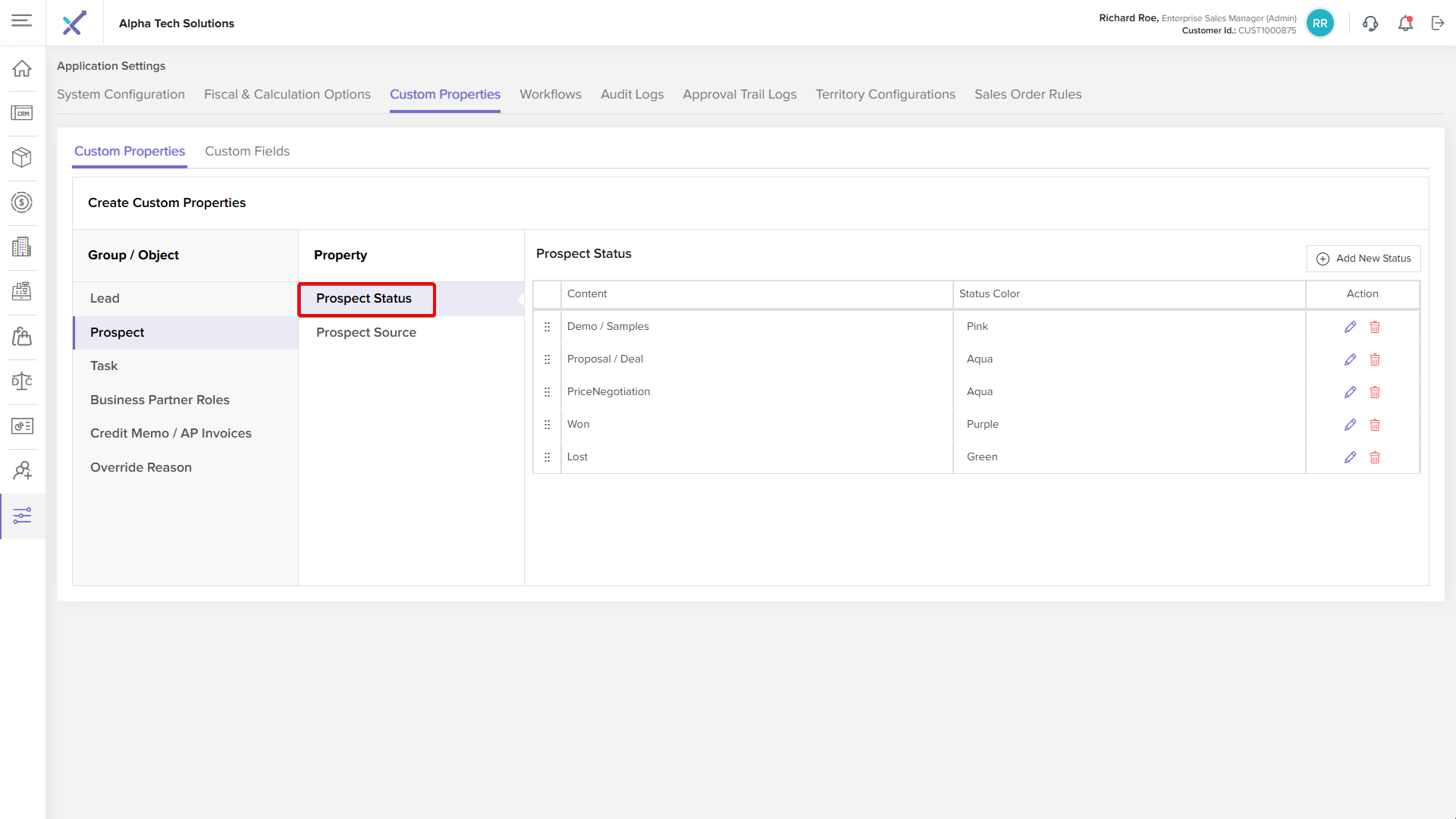Click Add New Status button
Viewport: 1456px width, 819px height.
point(1363,259)
